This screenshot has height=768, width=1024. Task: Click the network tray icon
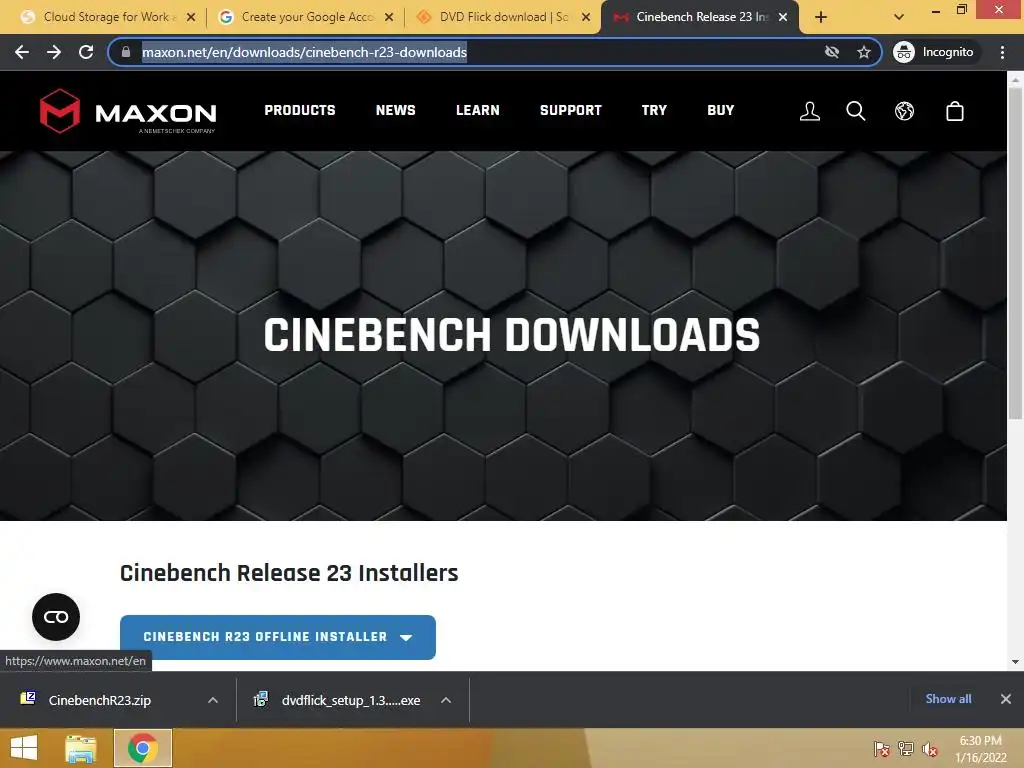click(906, 749)
